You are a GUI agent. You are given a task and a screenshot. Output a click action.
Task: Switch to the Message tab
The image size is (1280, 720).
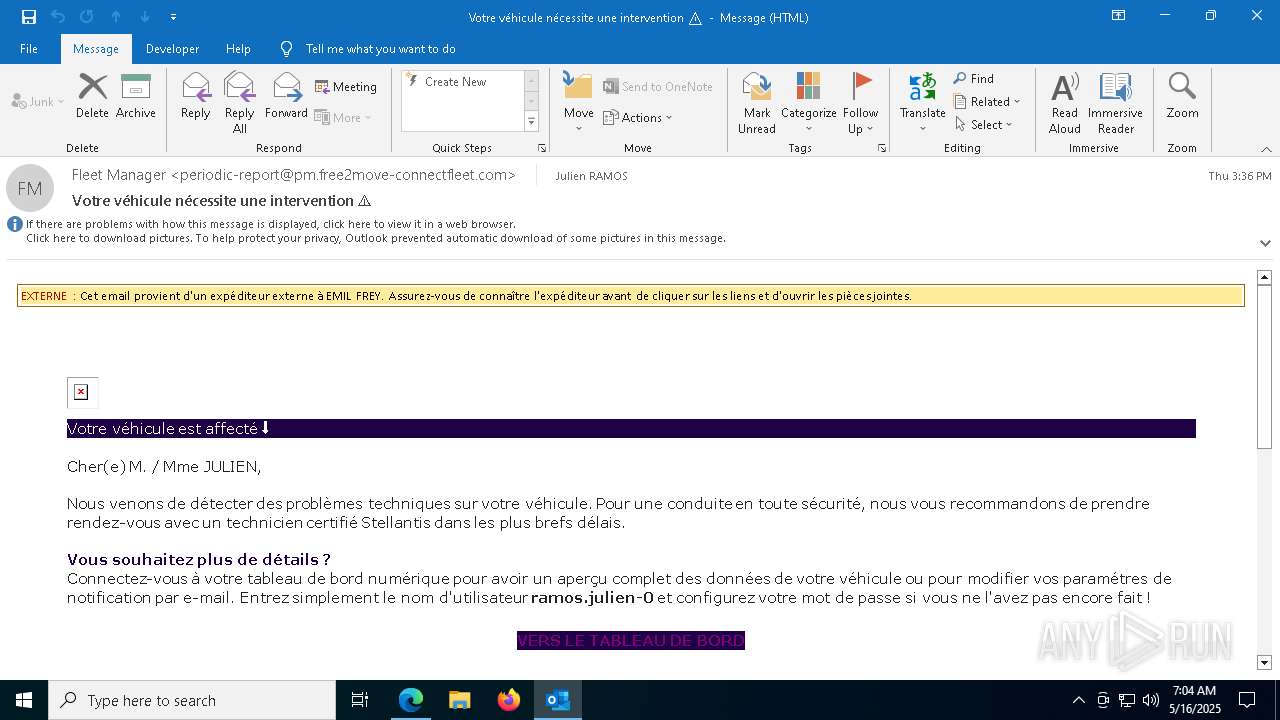[96, 49]
